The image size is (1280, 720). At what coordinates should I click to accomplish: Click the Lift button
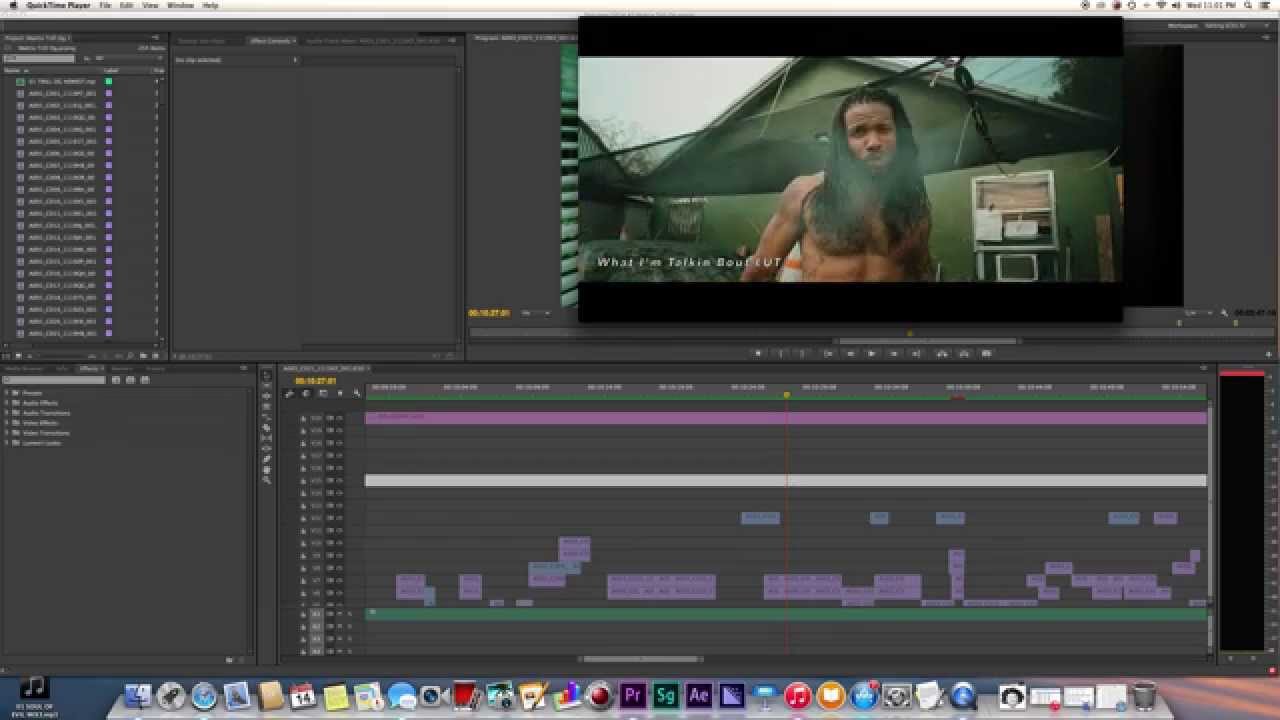(x=941, y=353)
